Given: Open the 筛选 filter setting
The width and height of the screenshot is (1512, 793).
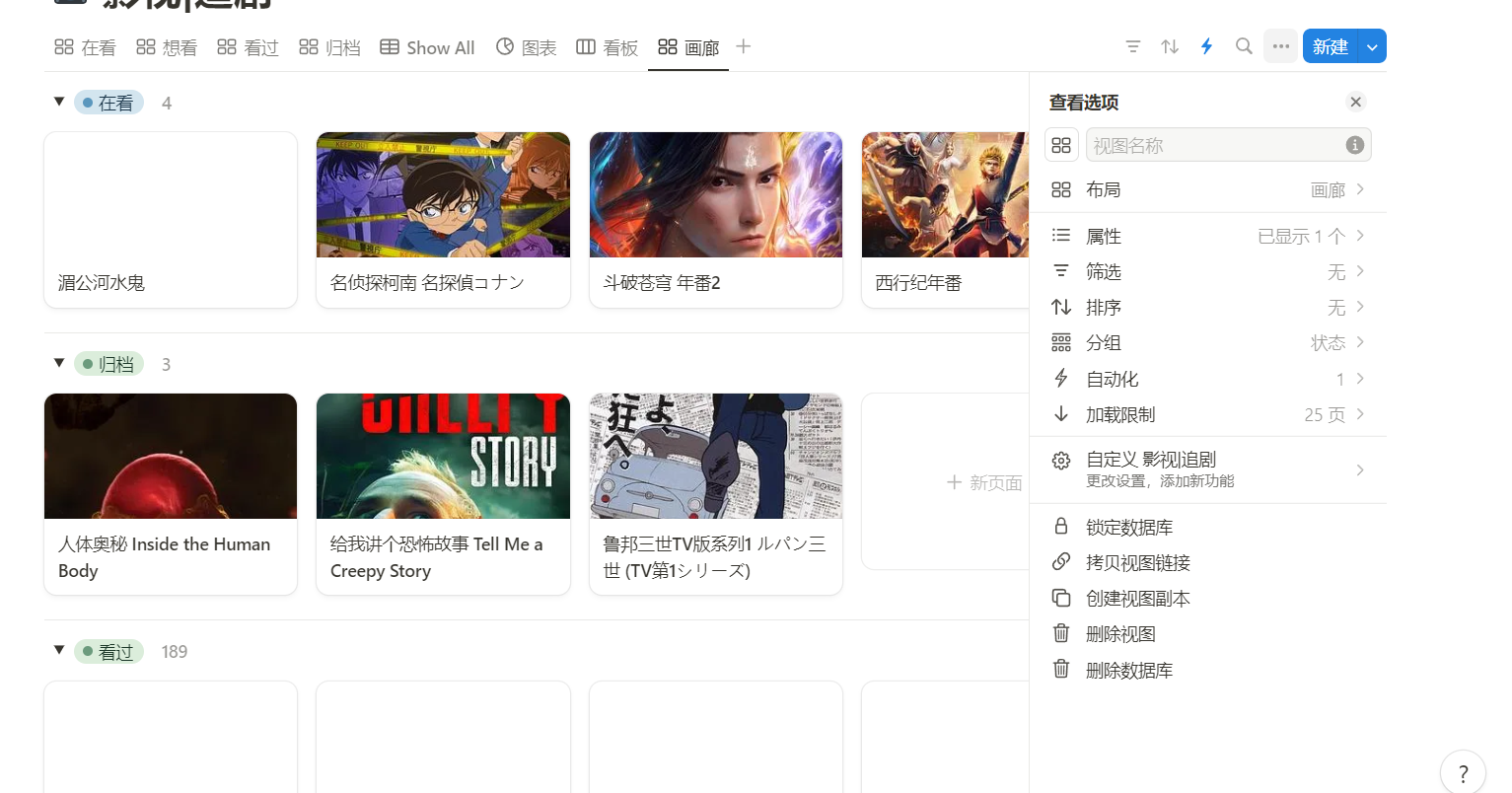Looking at the screenshot, I should coord(1208,271).
